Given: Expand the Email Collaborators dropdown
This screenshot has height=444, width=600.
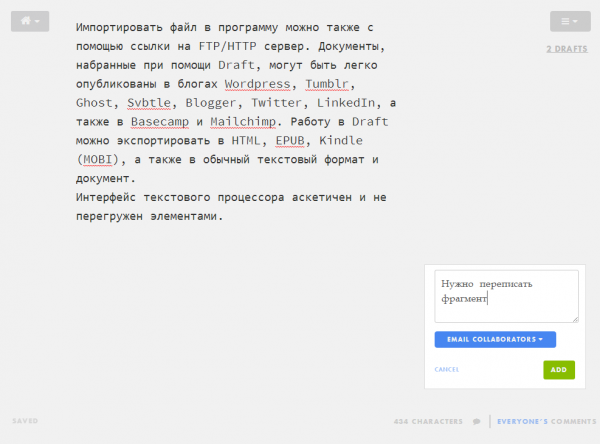Looking at the screenshot, I should [495, 339].
